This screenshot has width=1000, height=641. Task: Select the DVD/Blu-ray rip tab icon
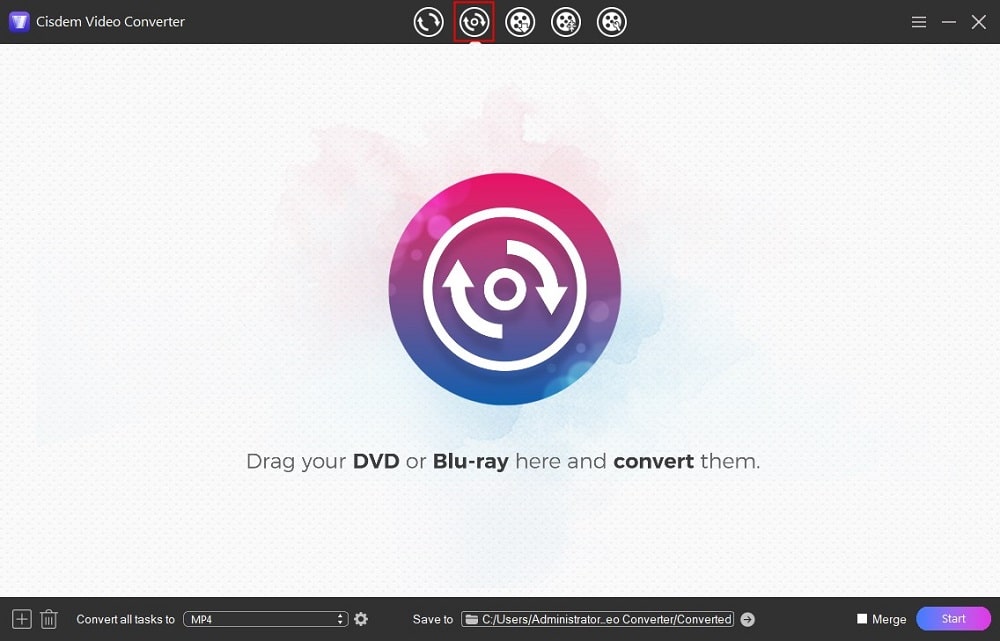pyautogui.click(x=474, y=22)
